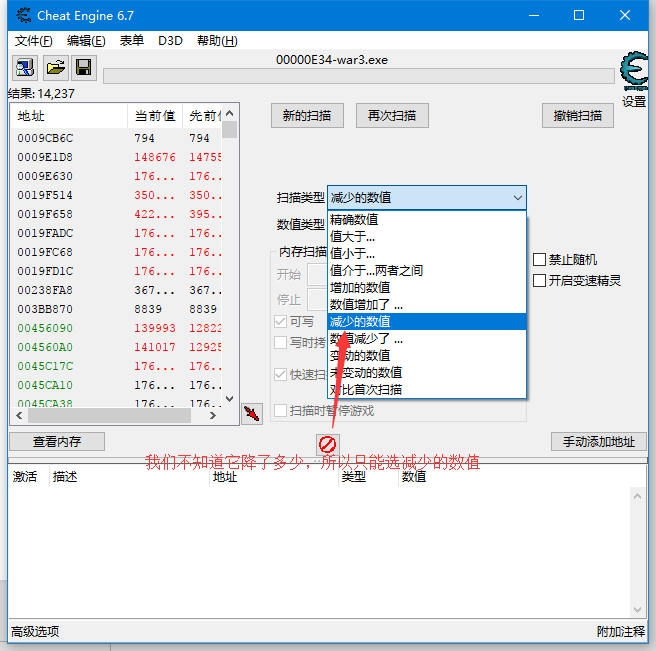Click the results list vertical scrollbar thumb
The width and height of the screenshot is (656, 651).
click(x=229, y=129)
